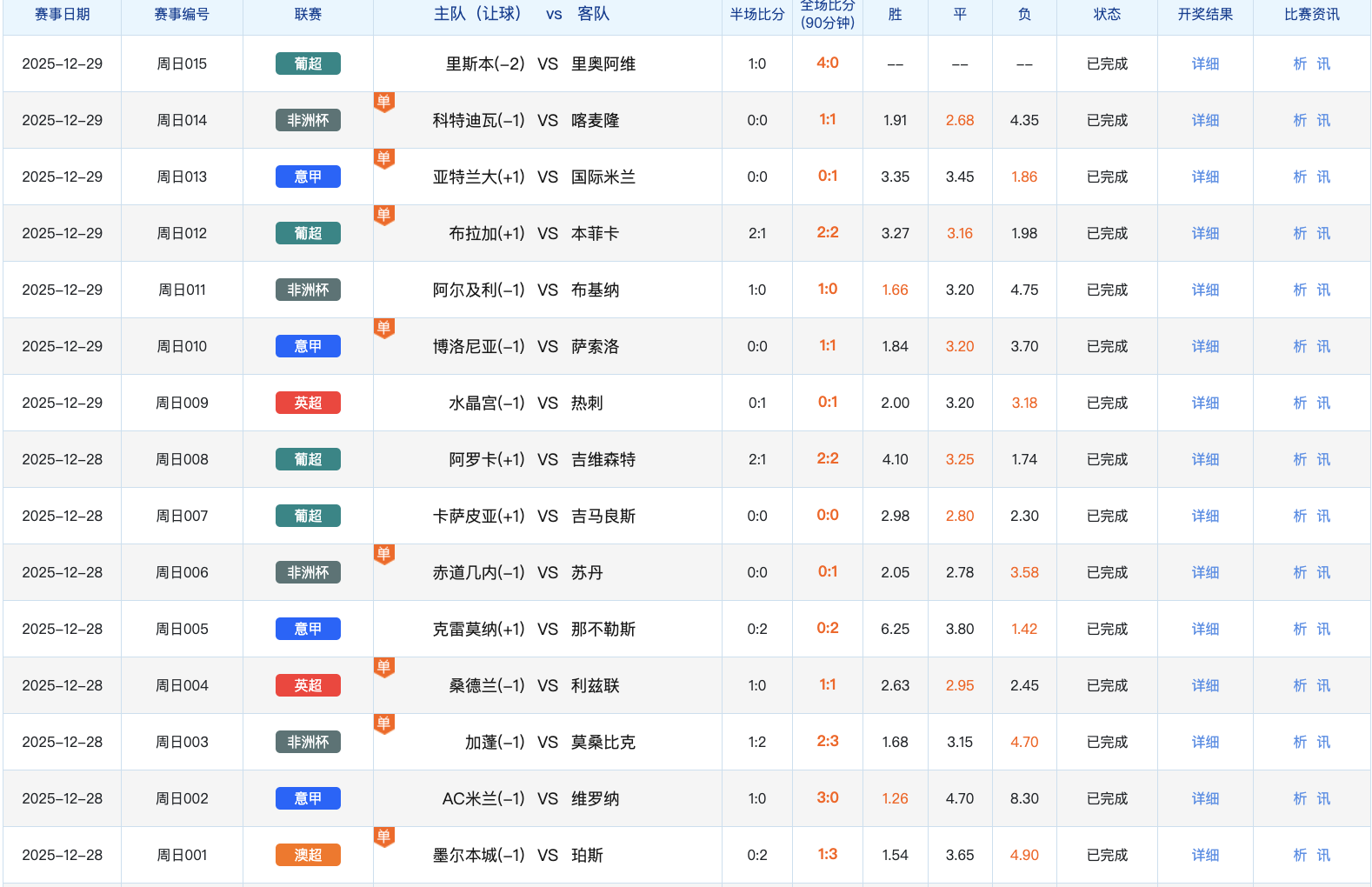1372x887 pixels.
Task: Open 讯 news for 加蓬 vs 莫桑比克
Action: point(1323,742)
